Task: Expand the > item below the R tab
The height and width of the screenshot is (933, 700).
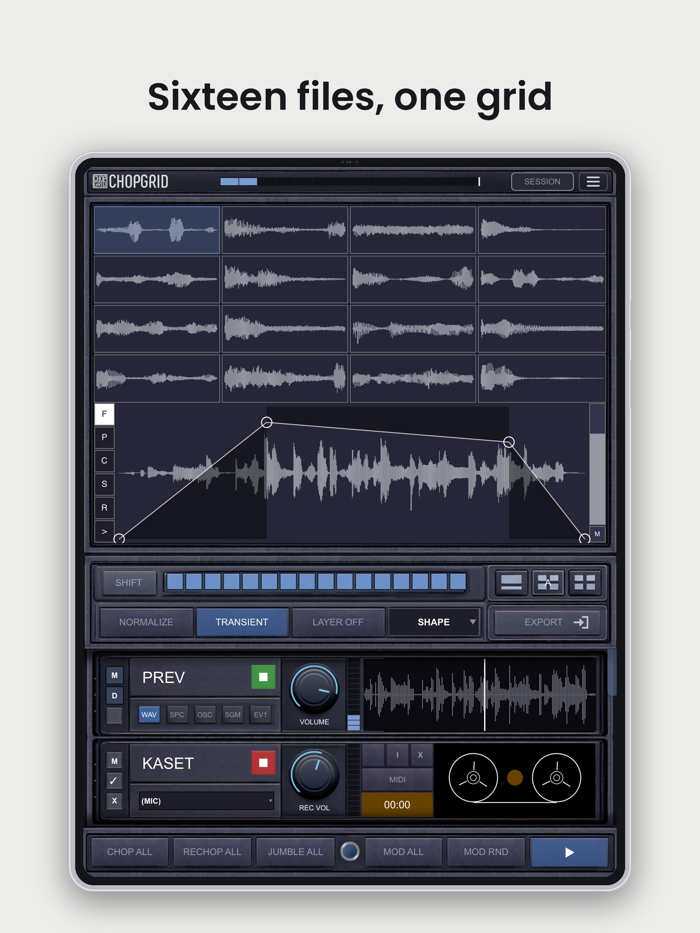Action: pyautogui.click(x=104, y=531)
